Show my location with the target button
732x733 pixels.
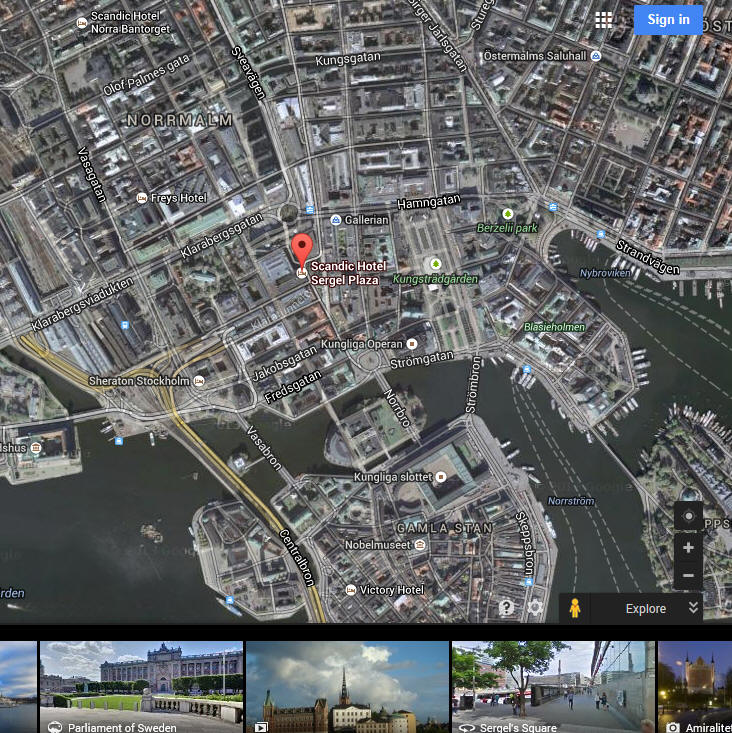tap(688, 517)
